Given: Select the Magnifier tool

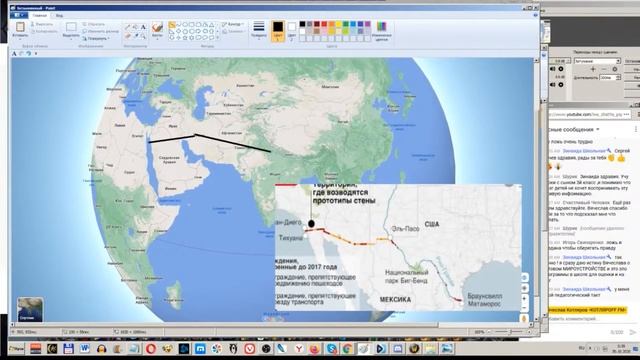Looking at the screenshot, I should 143,36.
